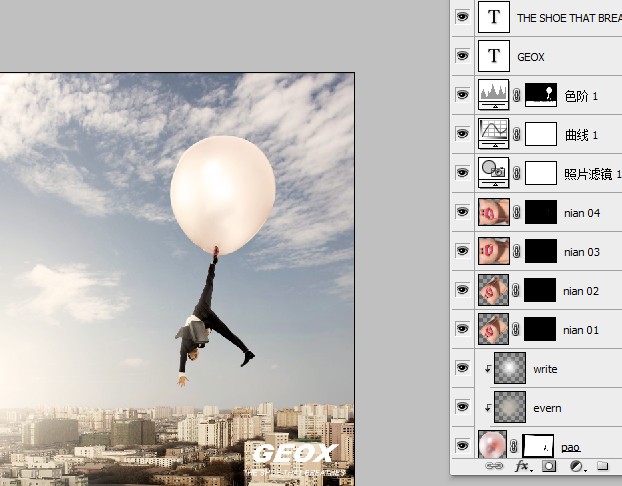Image resolution: width=622 pixels, height=486 pixels.
Task: Select the nian 02 layer name
Action: click(x=581, y=291)
